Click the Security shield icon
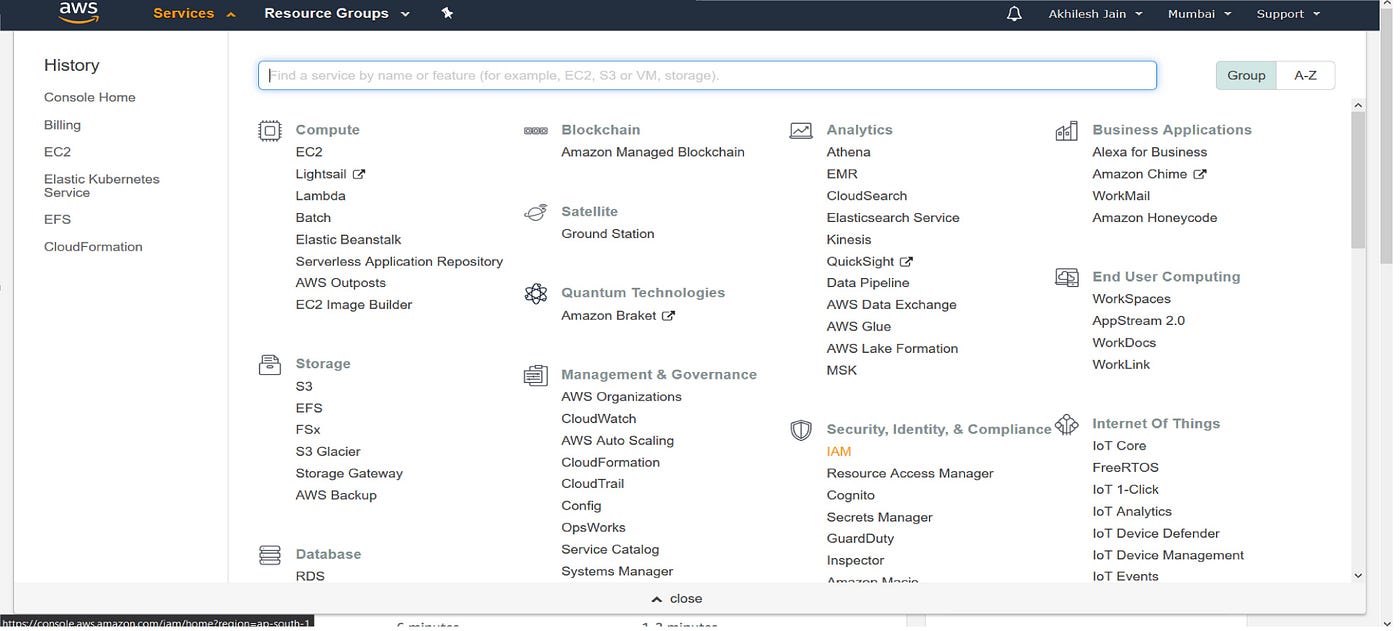The height and width of the screenshot is (631, 1400). pyautogui.click(x=801, y=430)
